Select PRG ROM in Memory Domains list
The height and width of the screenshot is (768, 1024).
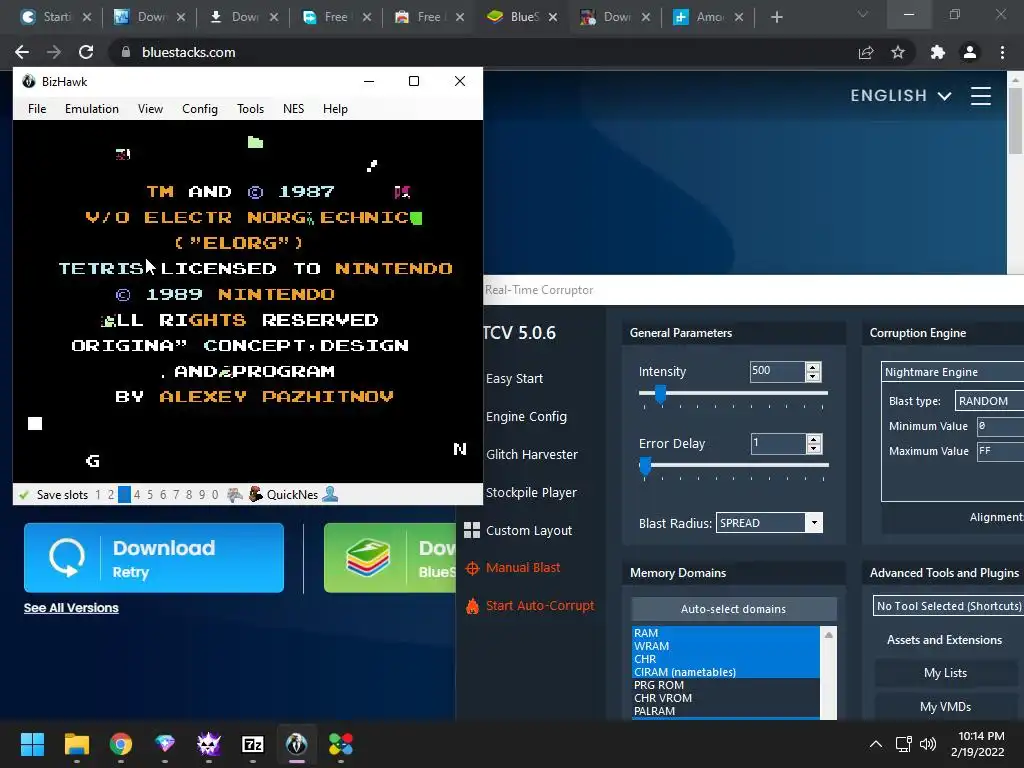726,685
